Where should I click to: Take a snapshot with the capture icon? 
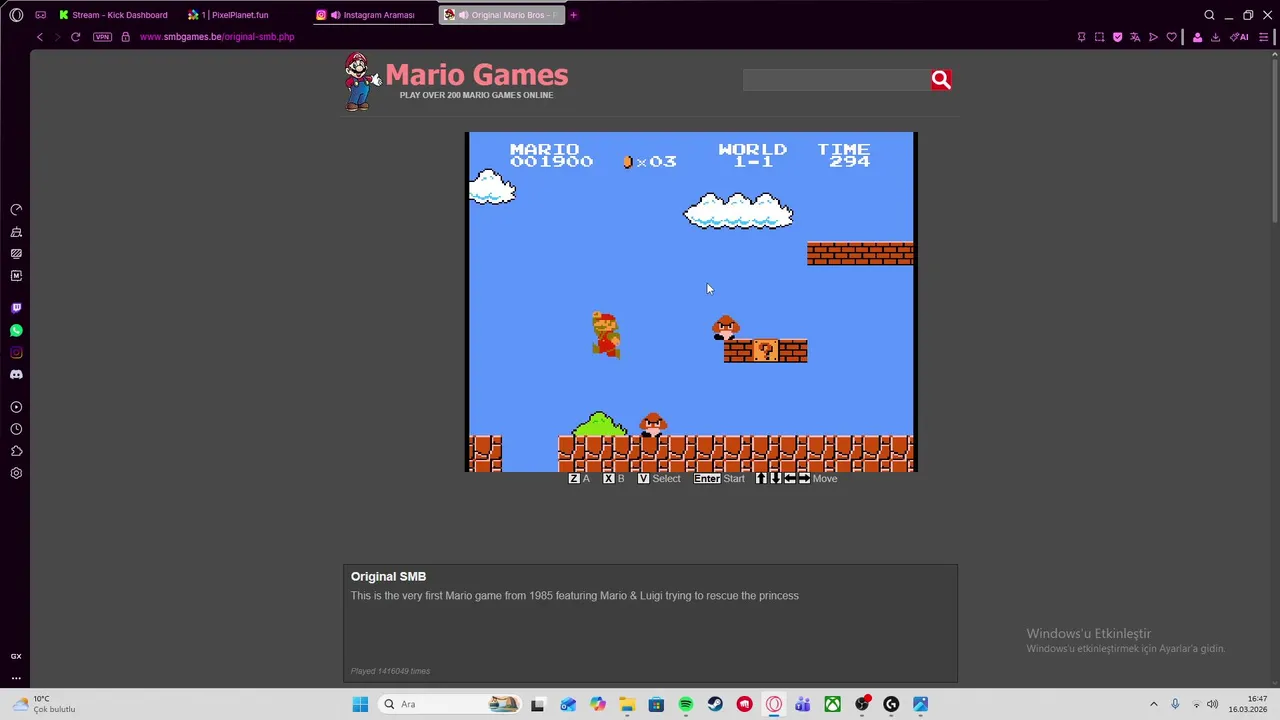1099,37
